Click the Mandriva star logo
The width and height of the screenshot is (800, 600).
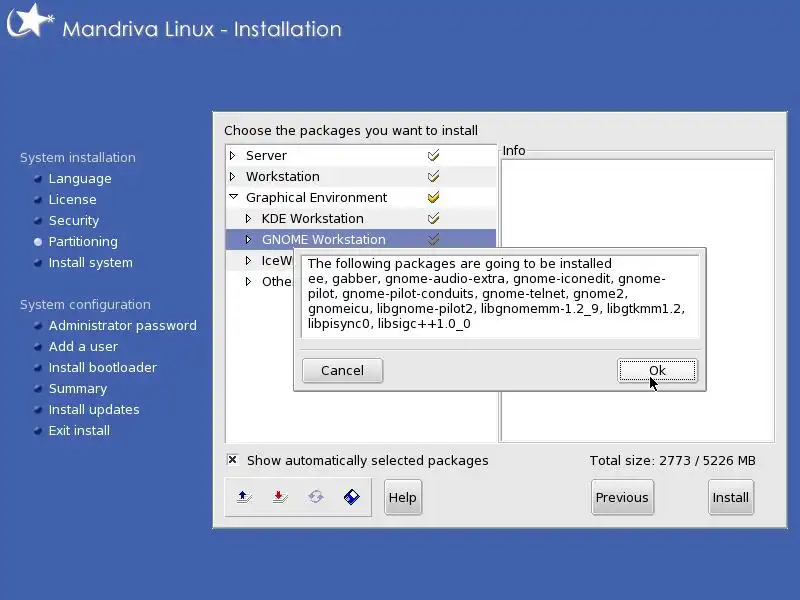(x=30, y=21)
